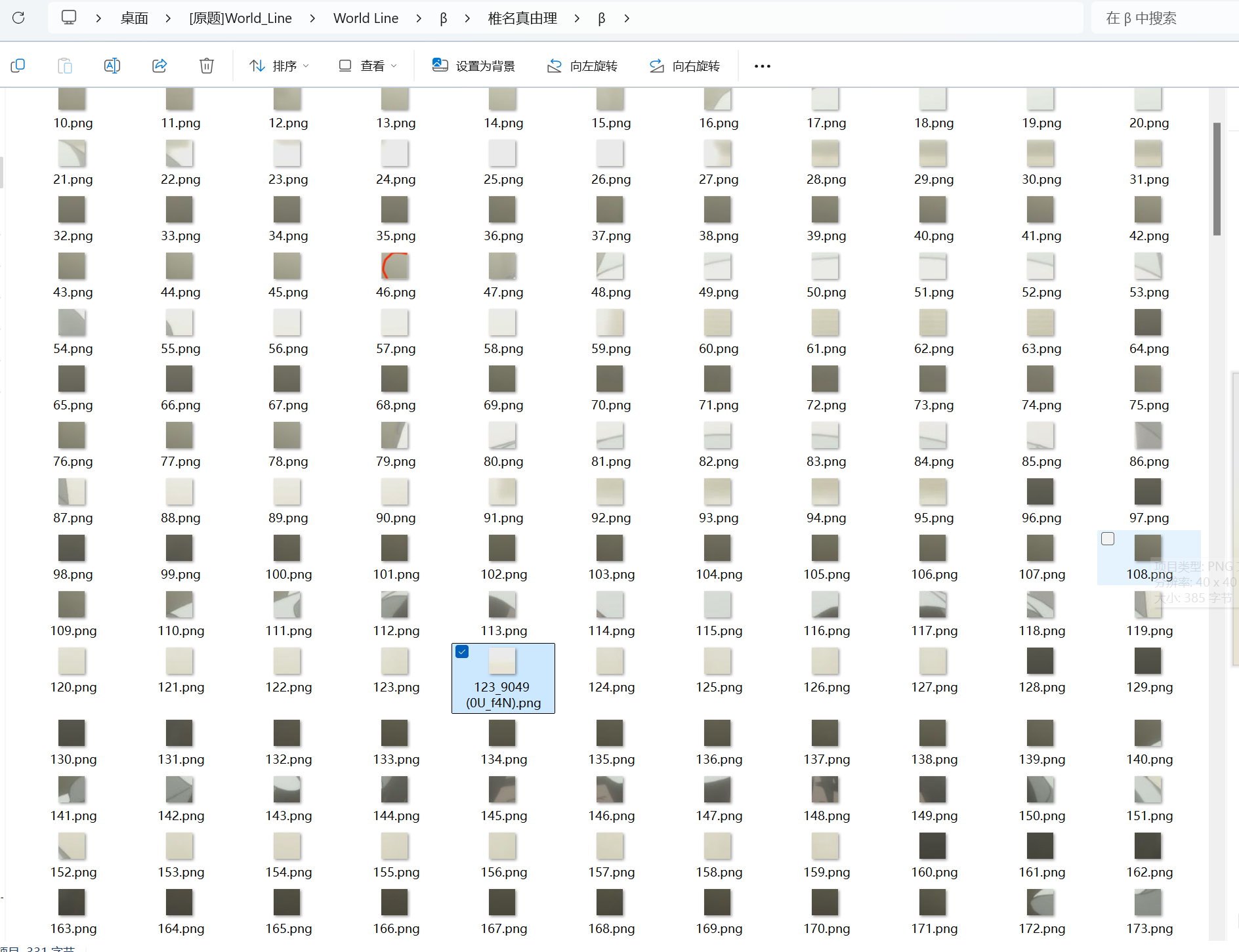Click the paste icon in toolbar
The height and width of the screenshot is (952, 1239).
(x=65, y=66)
